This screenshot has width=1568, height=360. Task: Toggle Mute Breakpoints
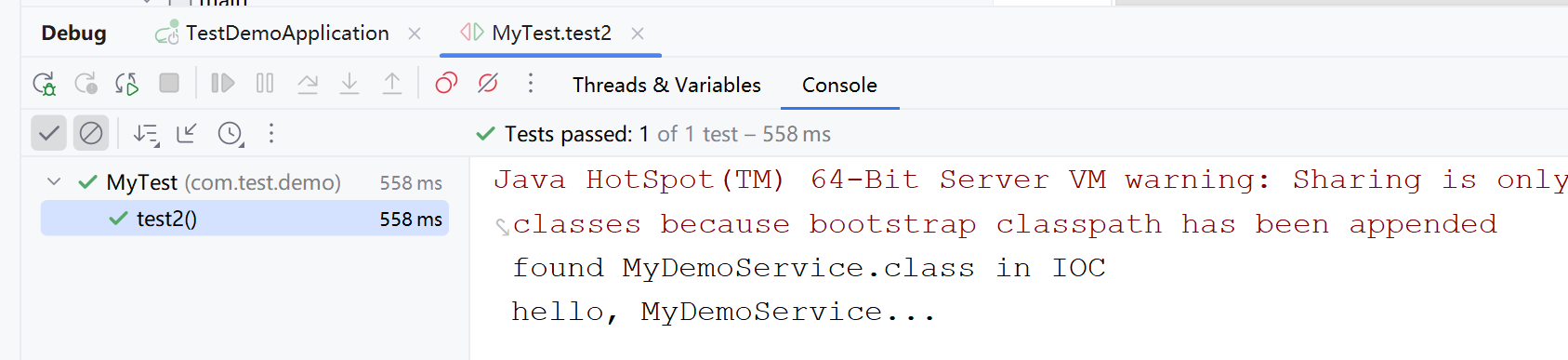click(488, 84)
